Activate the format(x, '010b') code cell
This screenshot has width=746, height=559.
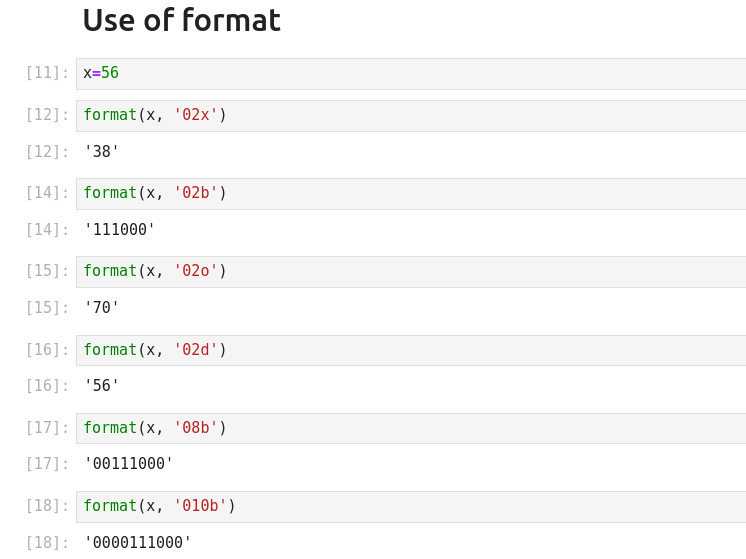click(400, 507)
